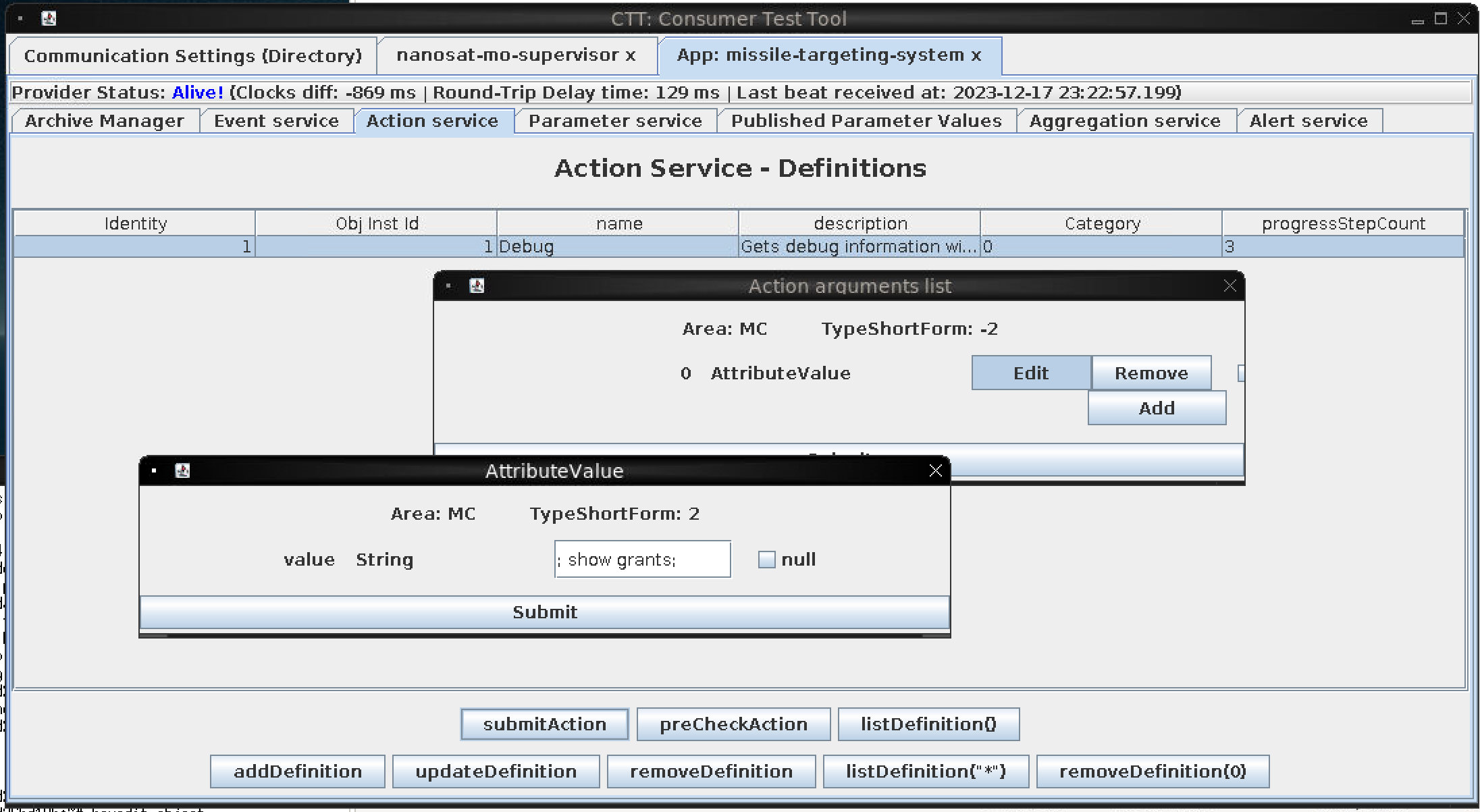Click the Add argument button
Screen dimensions: 1480x812
(x=1157, y=408)
